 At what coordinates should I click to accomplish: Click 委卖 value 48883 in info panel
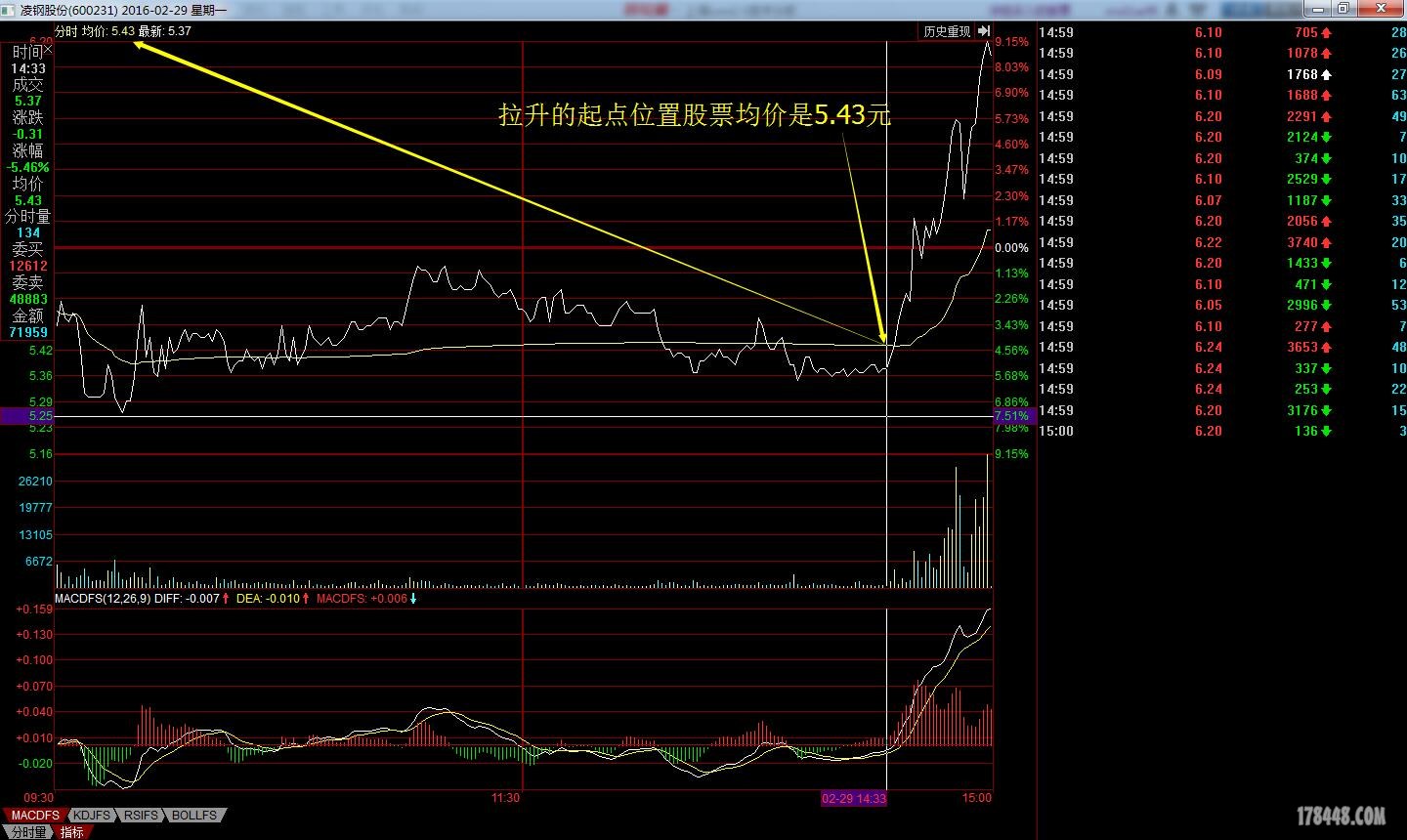point(28,299)
